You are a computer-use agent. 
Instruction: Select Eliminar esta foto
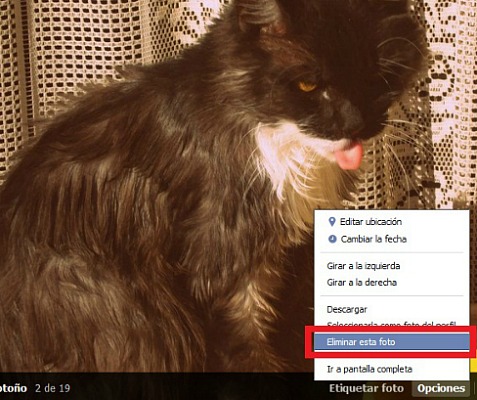coord(392,342)
